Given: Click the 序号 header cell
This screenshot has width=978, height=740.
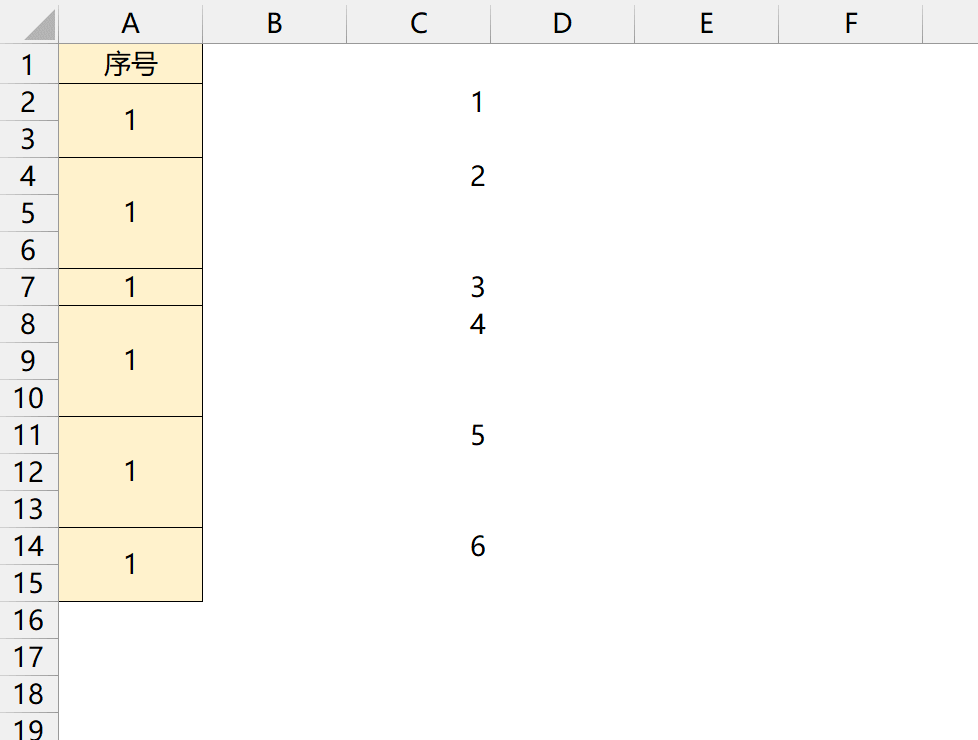Looking at the screenshot, I should (130, 64).
